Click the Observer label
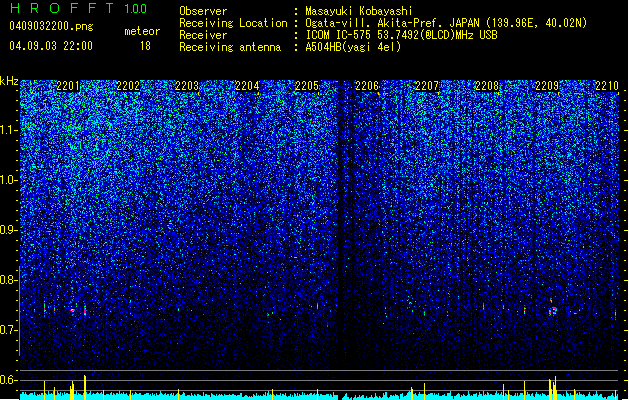This screenshot has height=400, width=629. [x=203, y=11]
